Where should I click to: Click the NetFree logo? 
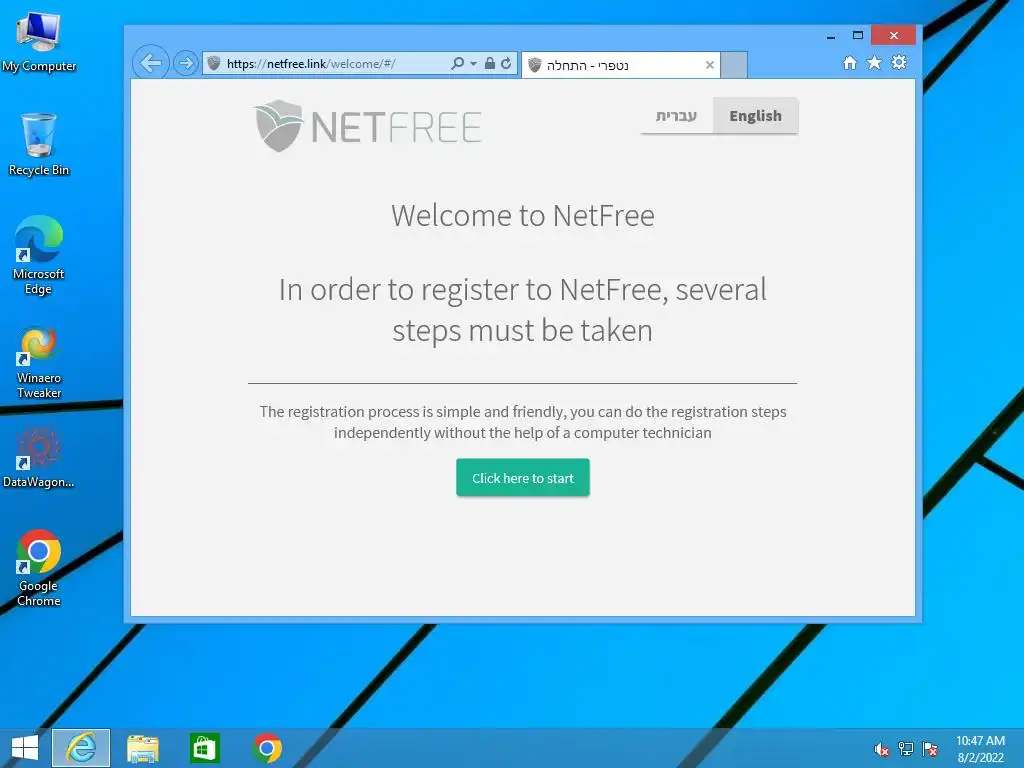368,125
